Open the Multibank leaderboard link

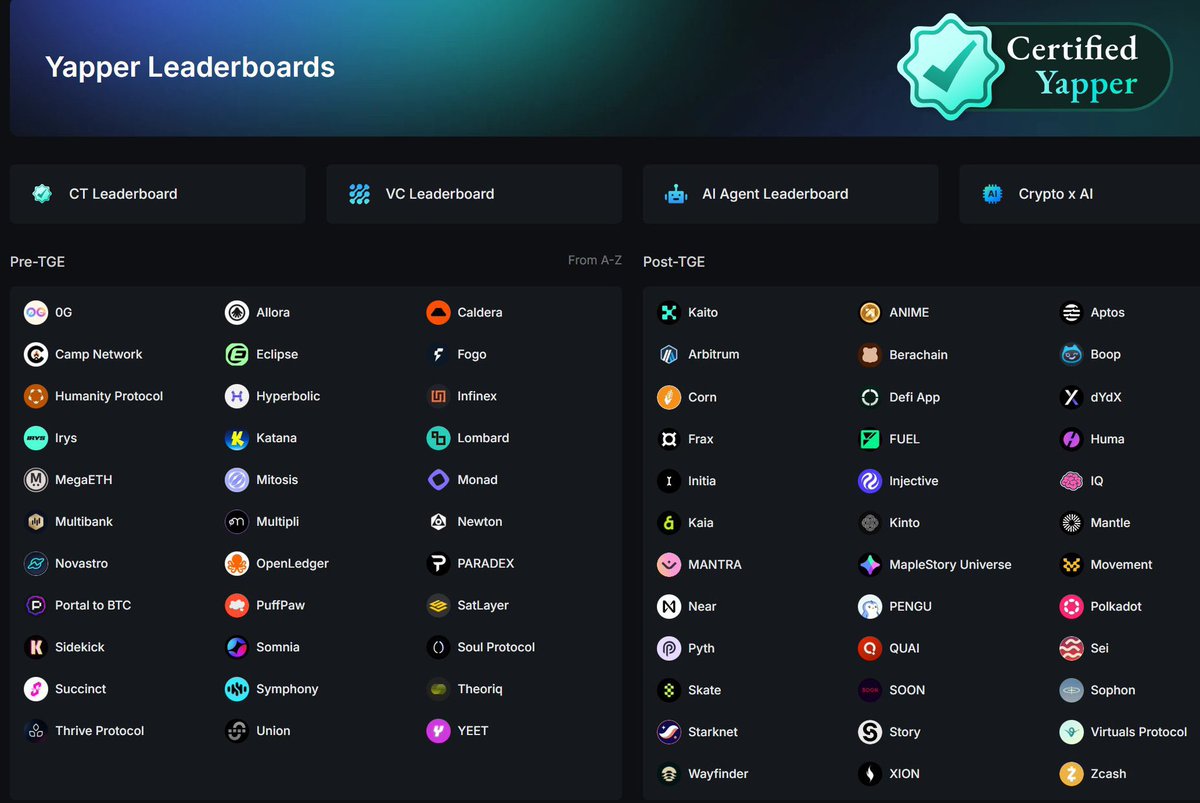(68, 522)
